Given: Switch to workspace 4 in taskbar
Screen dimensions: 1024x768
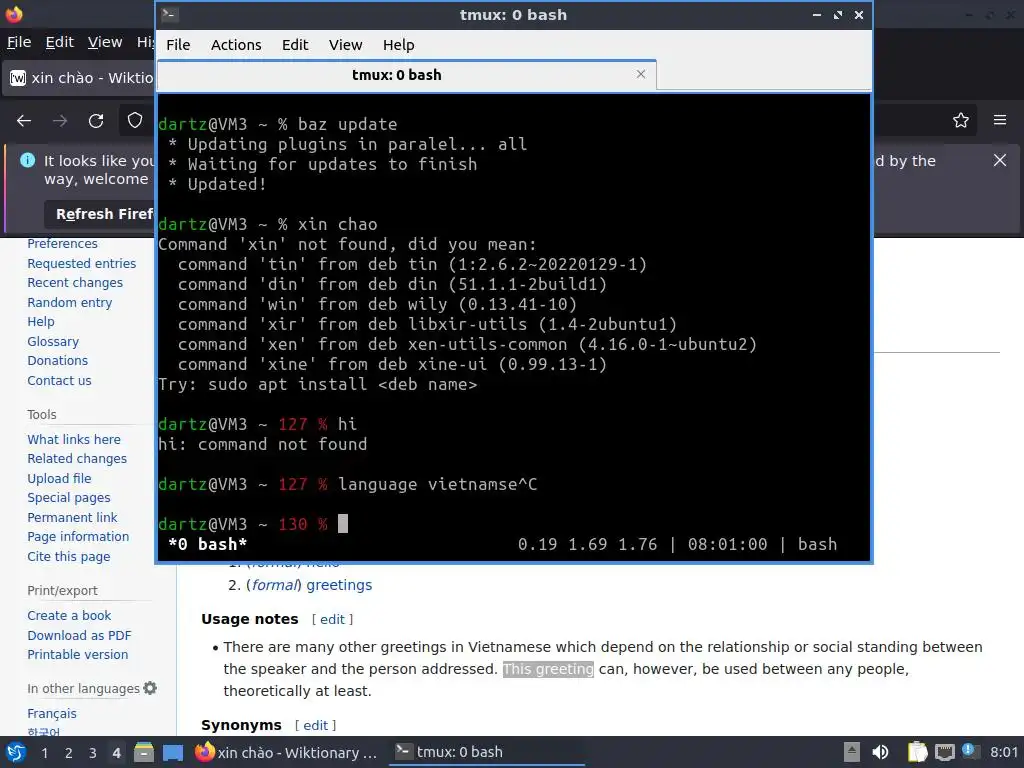Looking at the screenshot, I should [116, 753].
